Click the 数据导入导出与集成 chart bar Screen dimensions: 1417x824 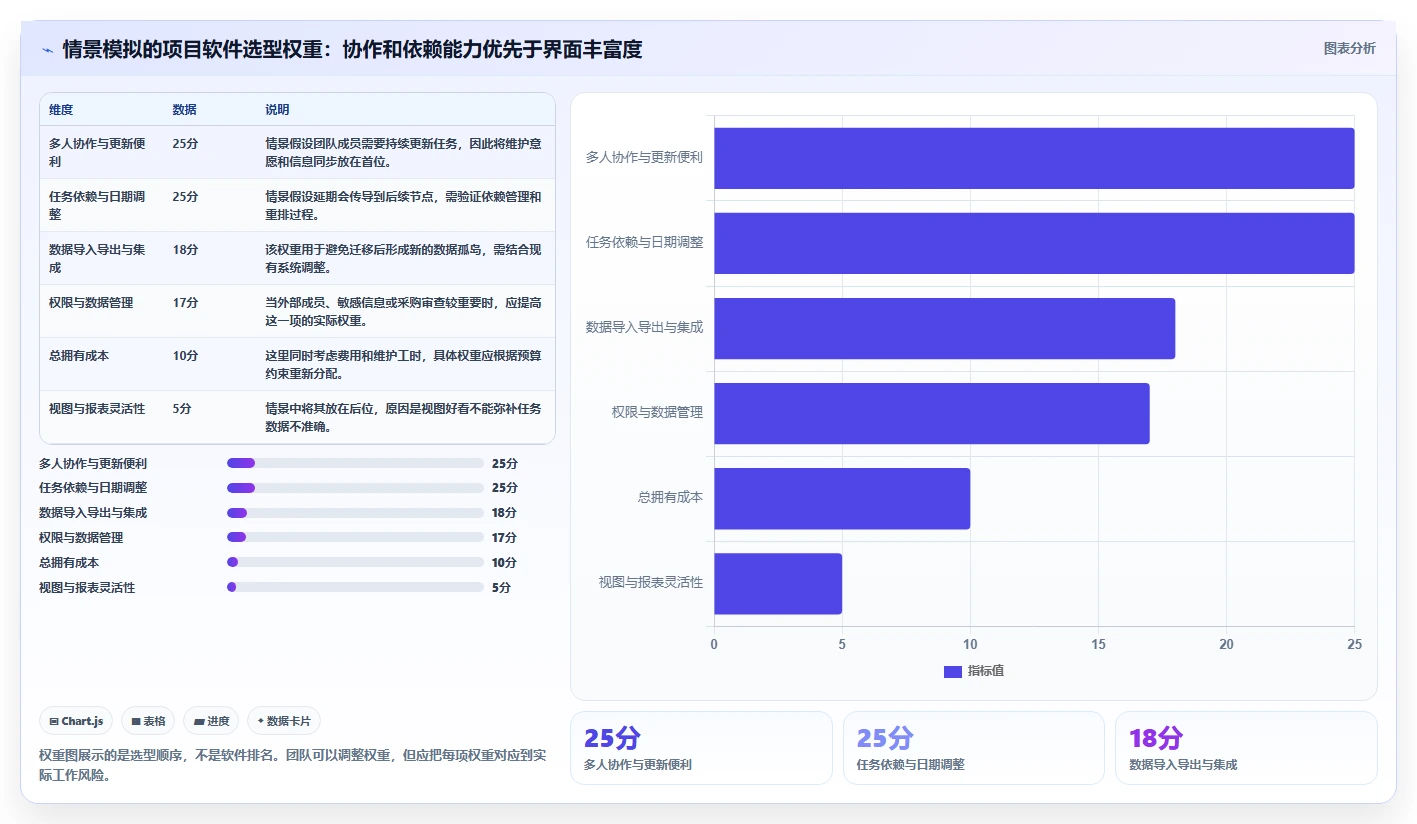(x=944, y=328)
